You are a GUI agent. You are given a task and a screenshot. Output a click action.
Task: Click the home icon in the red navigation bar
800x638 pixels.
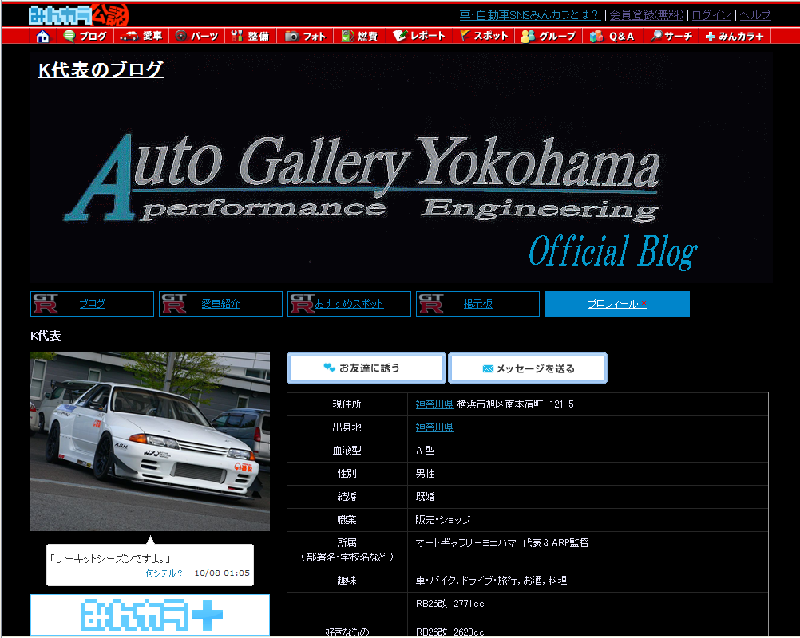tap(43, 36)
